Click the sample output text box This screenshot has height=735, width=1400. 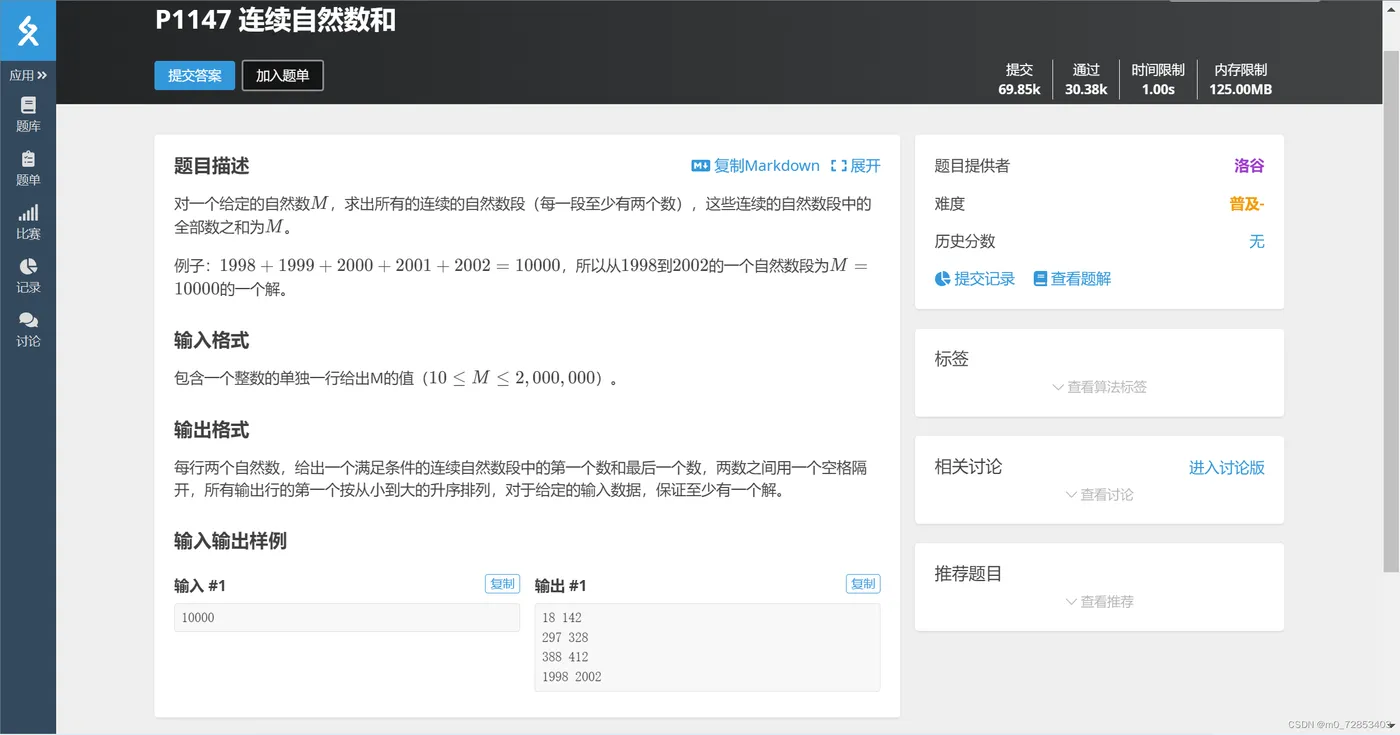point(707,647)
